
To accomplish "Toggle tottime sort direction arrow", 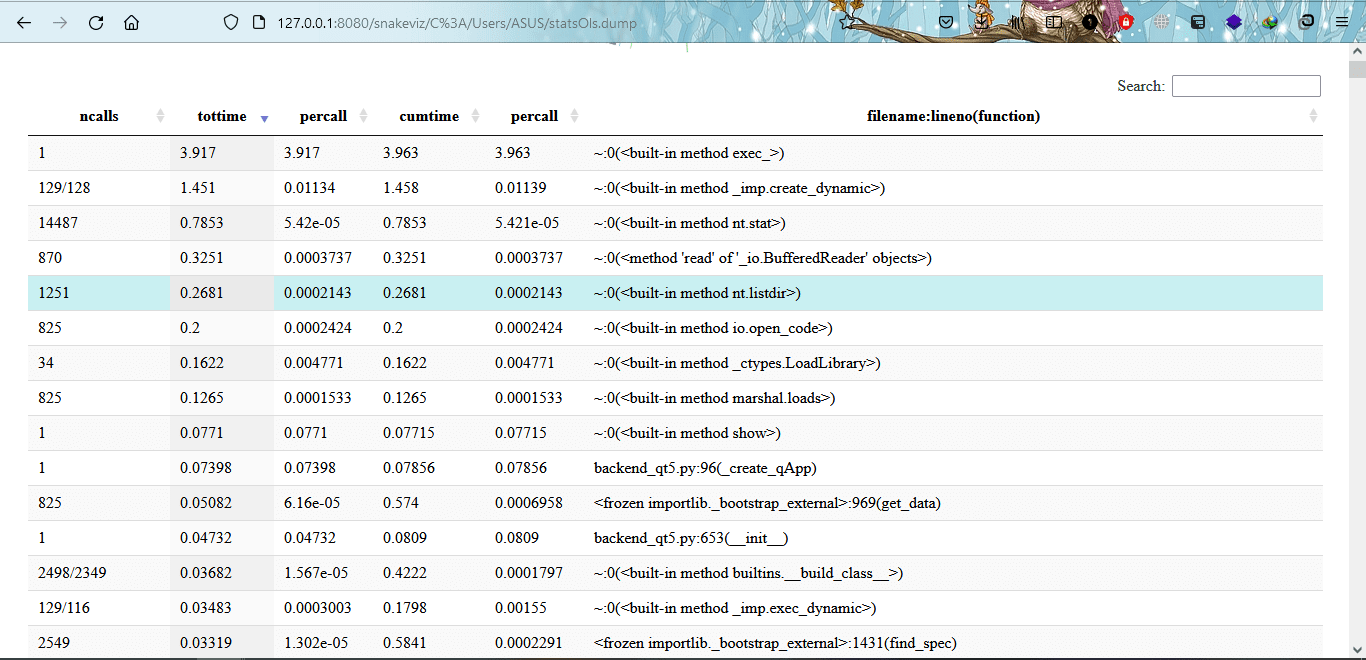I will pos(264,118).
